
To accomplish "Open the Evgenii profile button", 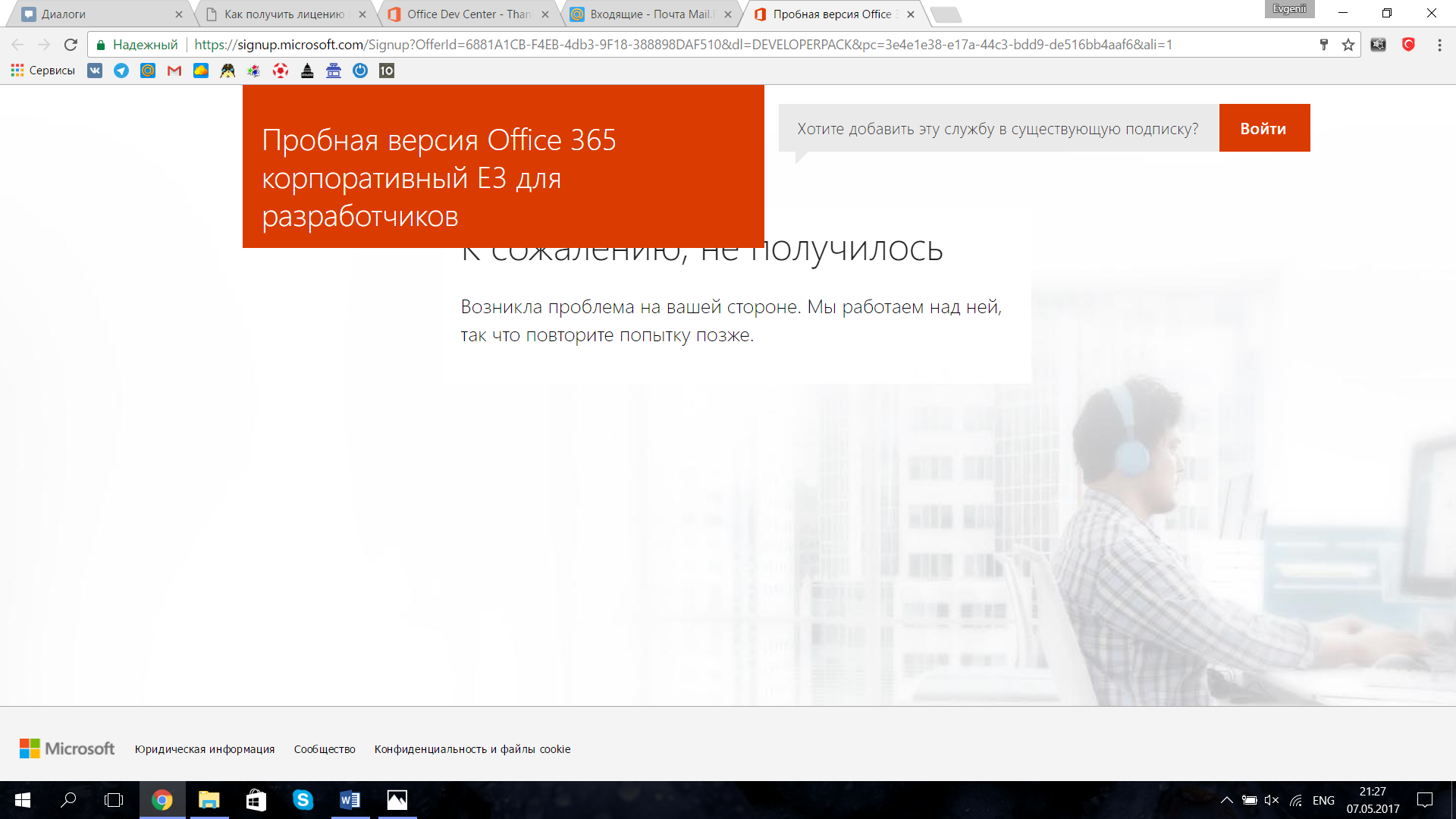I will click(x=1289, y=9).
